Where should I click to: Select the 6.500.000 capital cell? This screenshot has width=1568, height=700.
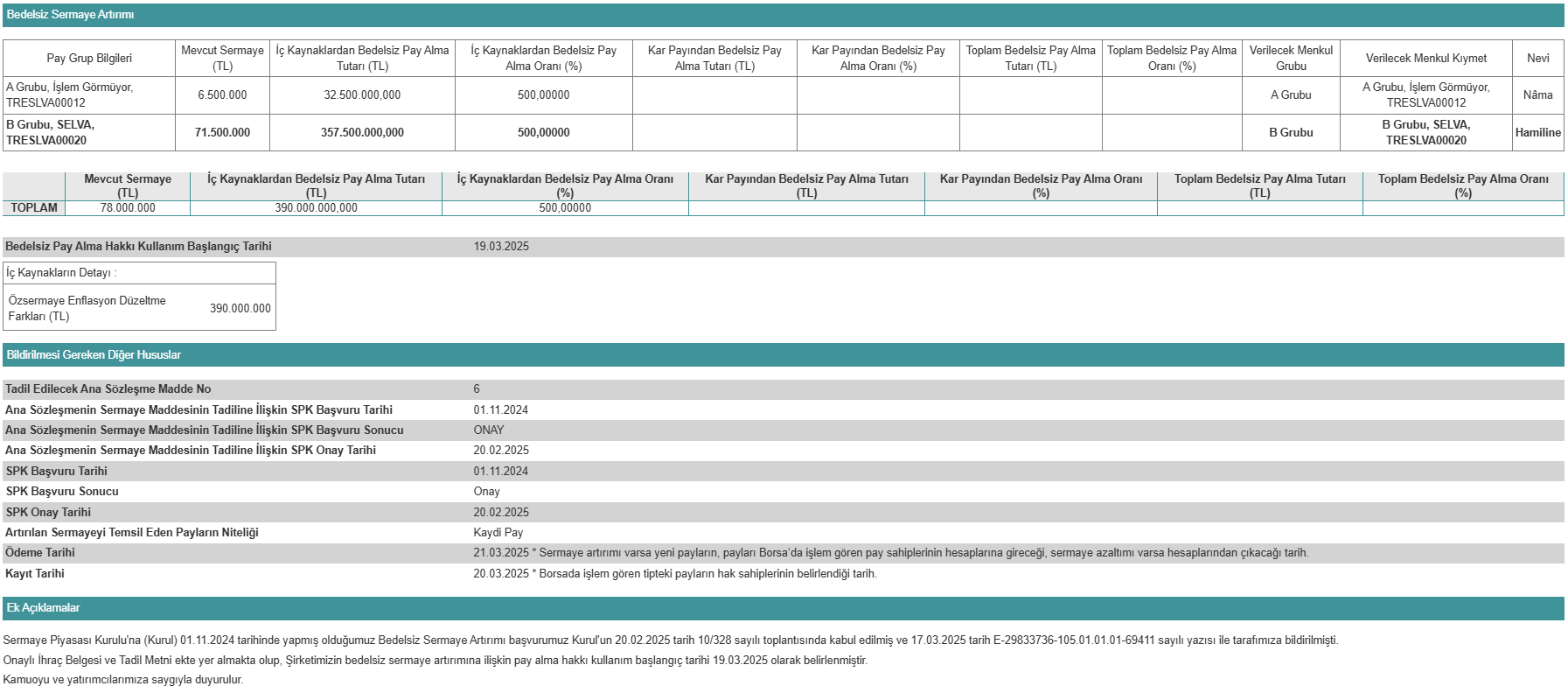[x=222, y=94]
